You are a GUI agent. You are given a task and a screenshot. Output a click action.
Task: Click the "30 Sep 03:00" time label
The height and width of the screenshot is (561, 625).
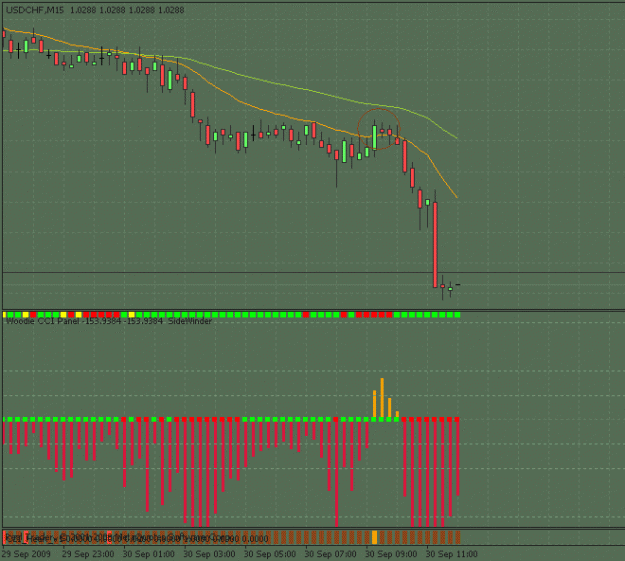(x=209, y=554)
